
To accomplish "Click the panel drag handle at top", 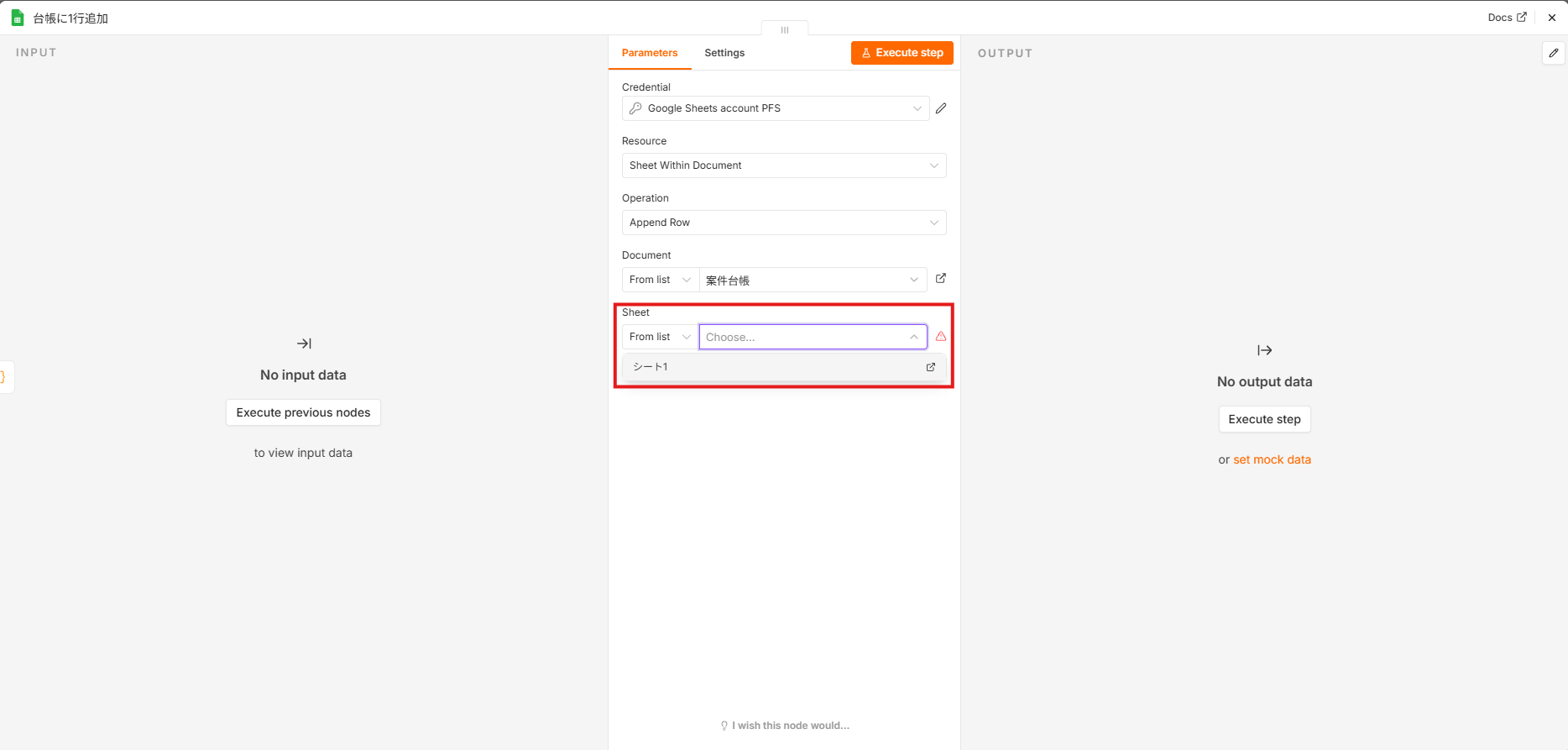I will [785, 29].
